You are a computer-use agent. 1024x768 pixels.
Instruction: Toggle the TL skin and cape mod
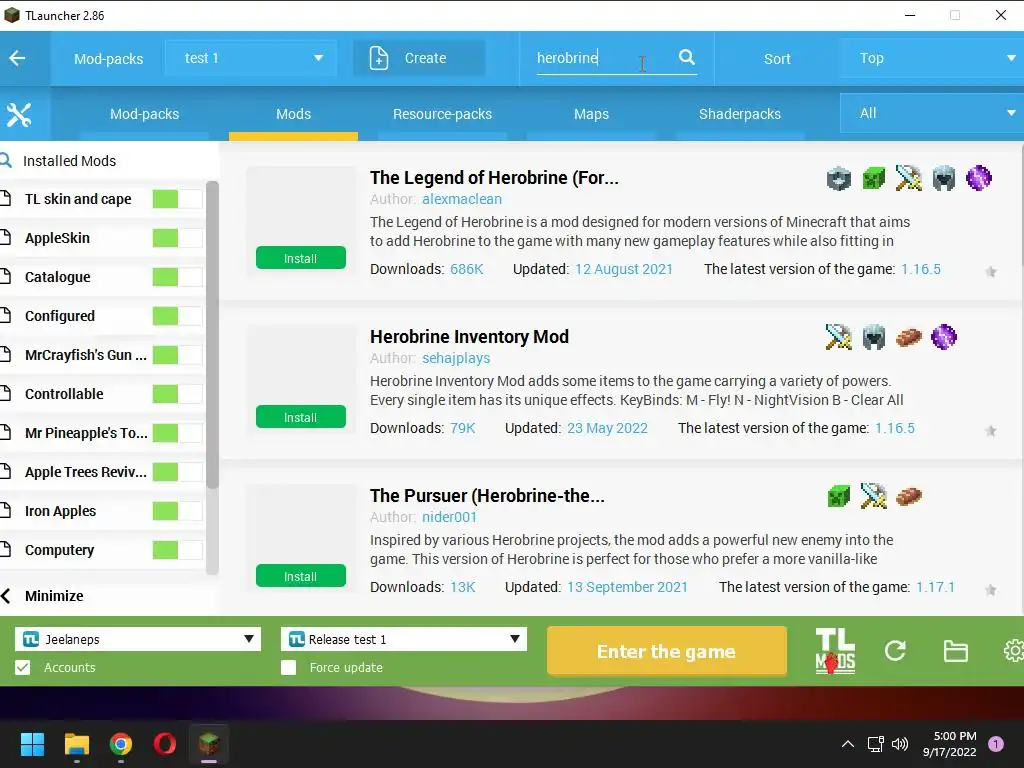[x=177, y=199]
